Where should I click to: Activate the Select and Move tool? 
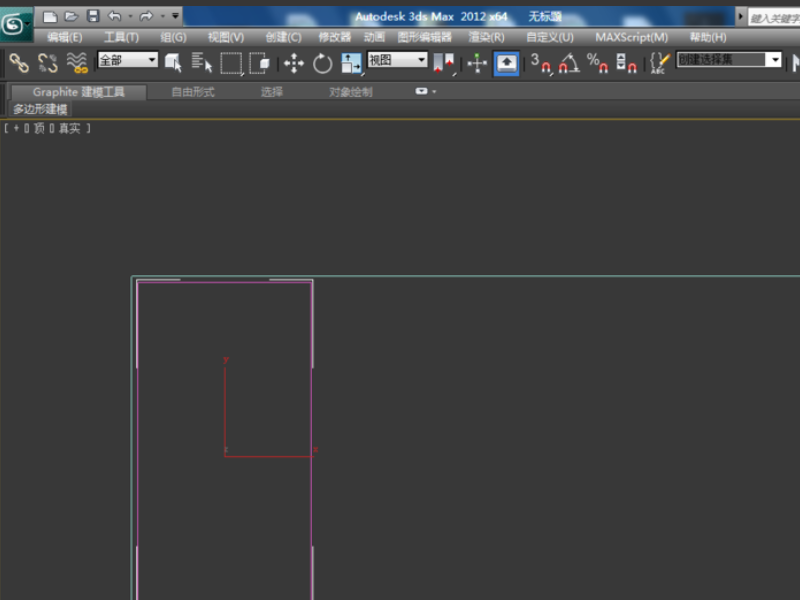294,64
